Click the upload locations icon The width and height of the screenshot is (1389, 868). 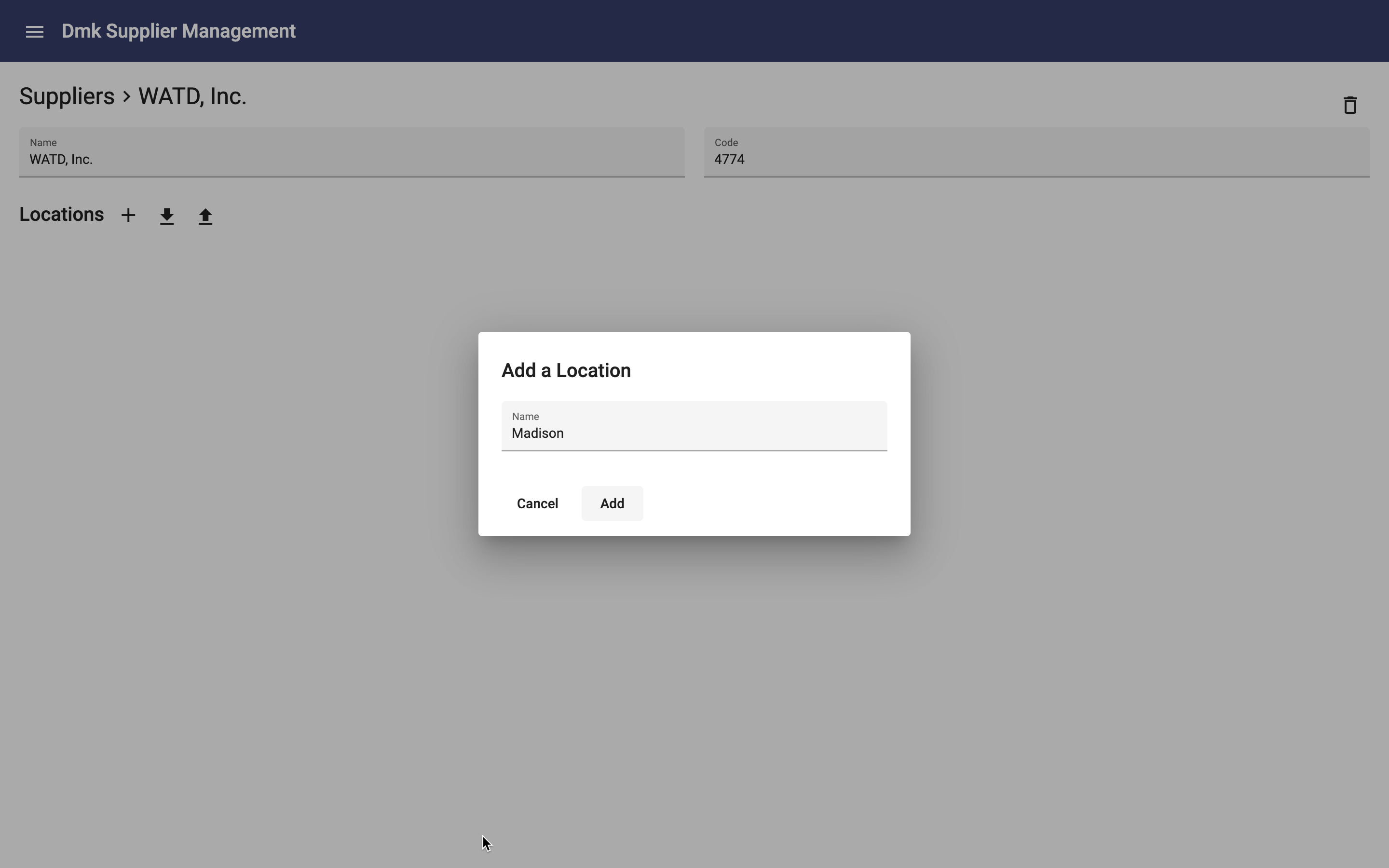click(205, 216)
